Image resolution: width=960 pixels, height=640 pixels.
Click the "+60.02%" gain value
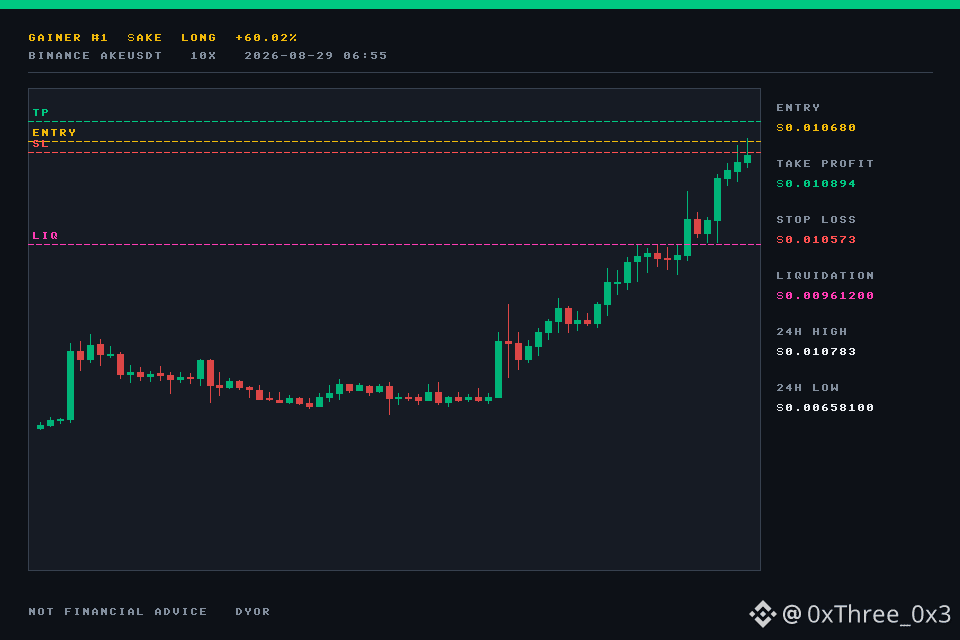coord(266,37)
